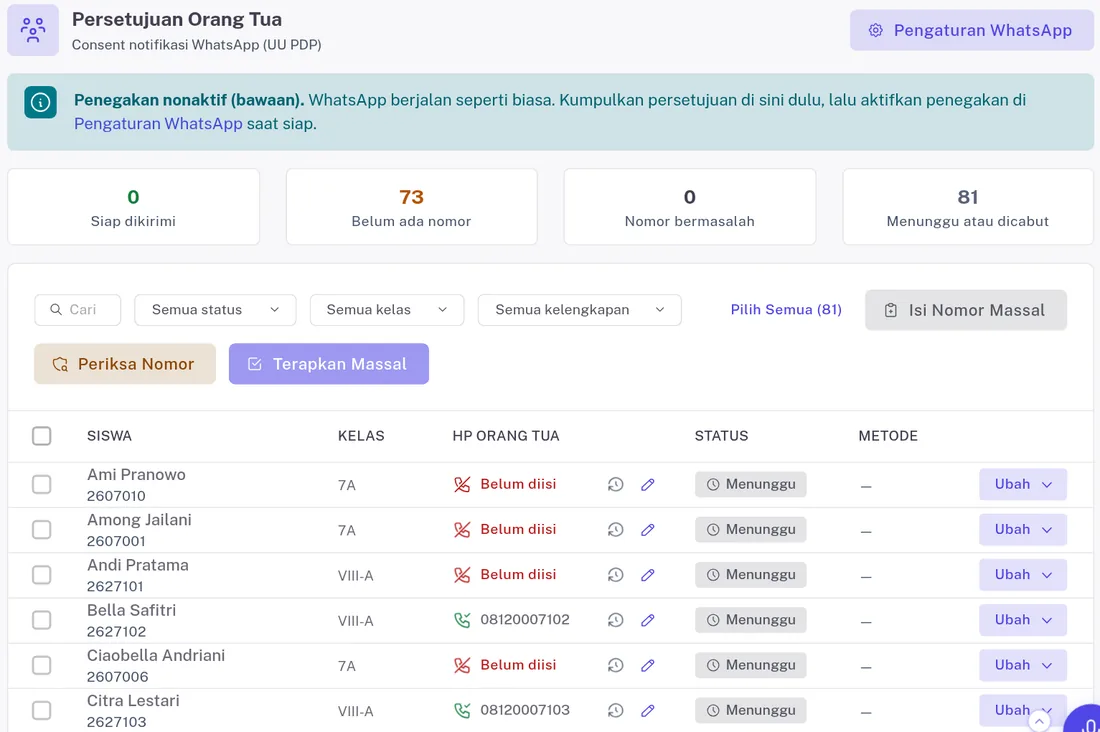The height and width of the screenshot is (732, 1100).
Task: Open history icon for Ciaobella Andriani
Action: [615, 665]
